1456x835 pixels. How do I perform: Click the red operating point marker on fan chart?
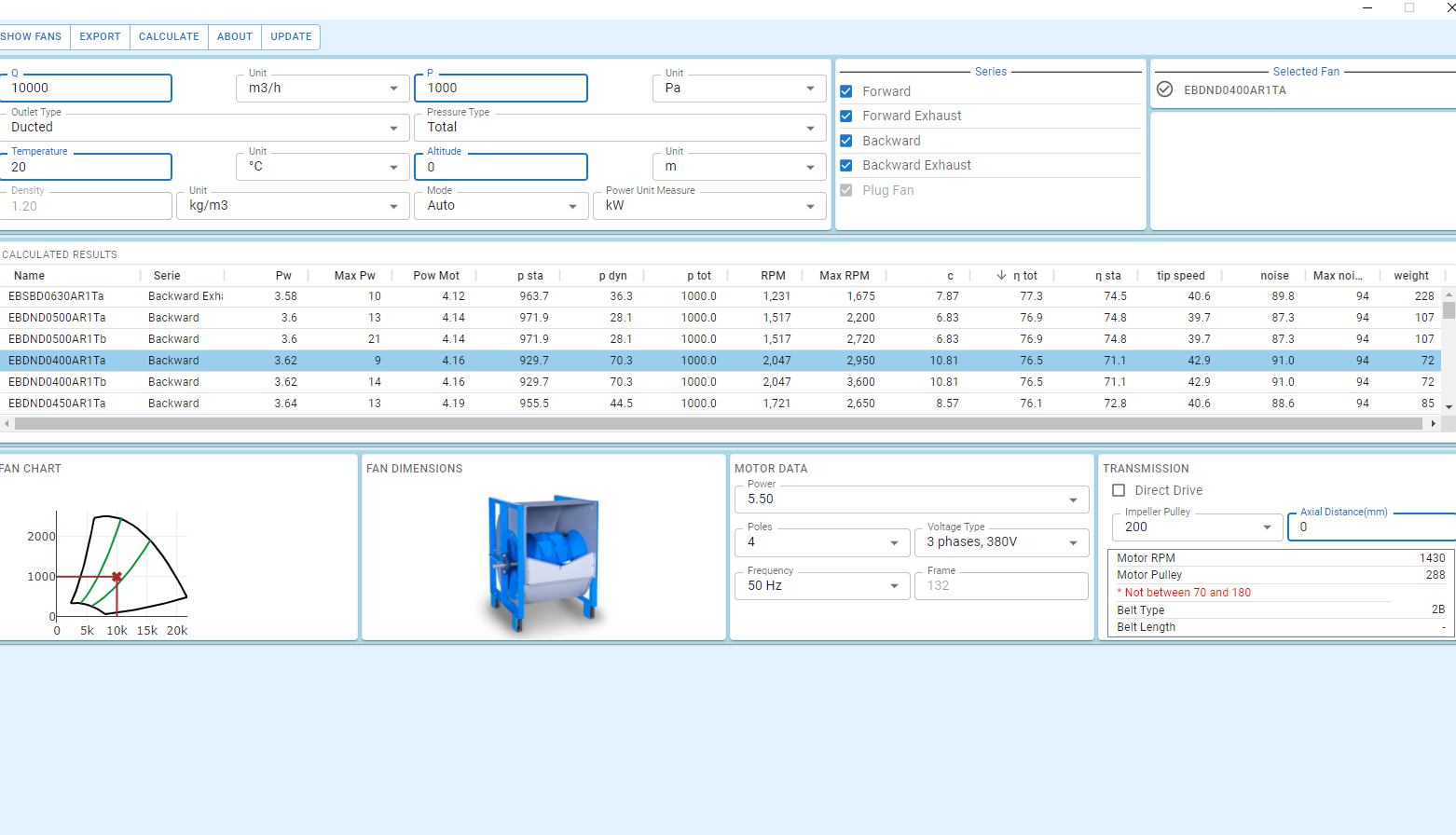(x=117, y=577)
